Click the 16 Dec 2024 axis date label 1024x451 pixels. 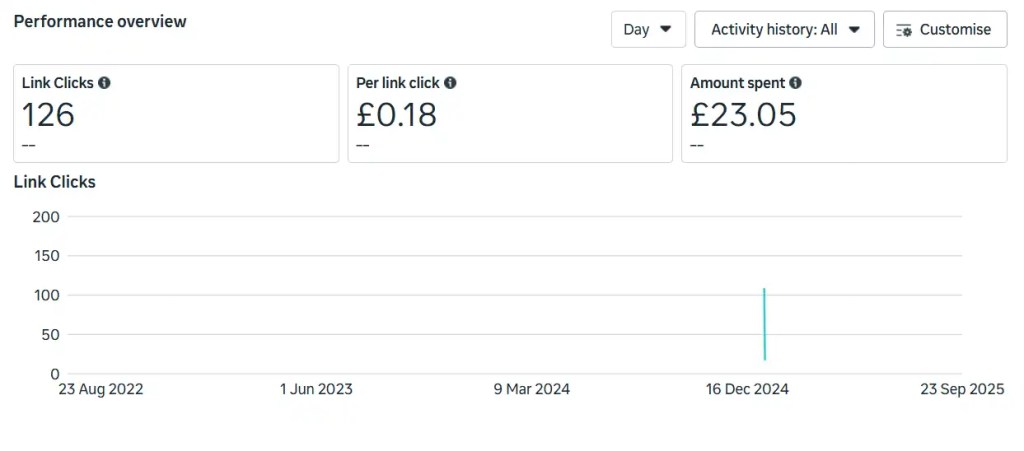[x=747, y=389]
